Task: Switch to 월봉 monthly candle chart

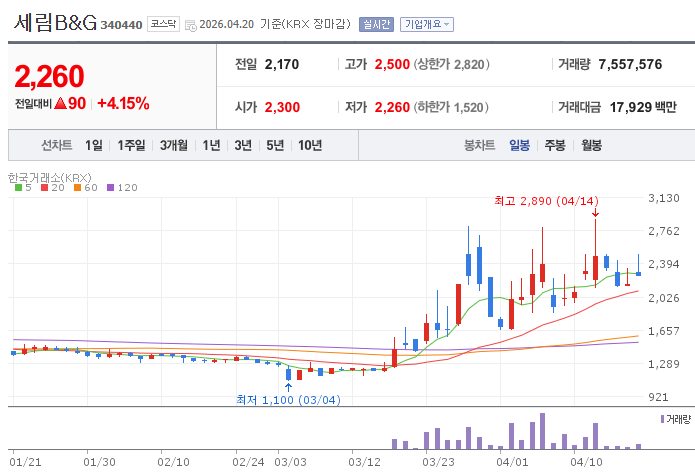Action: click(x=591, y=145)
